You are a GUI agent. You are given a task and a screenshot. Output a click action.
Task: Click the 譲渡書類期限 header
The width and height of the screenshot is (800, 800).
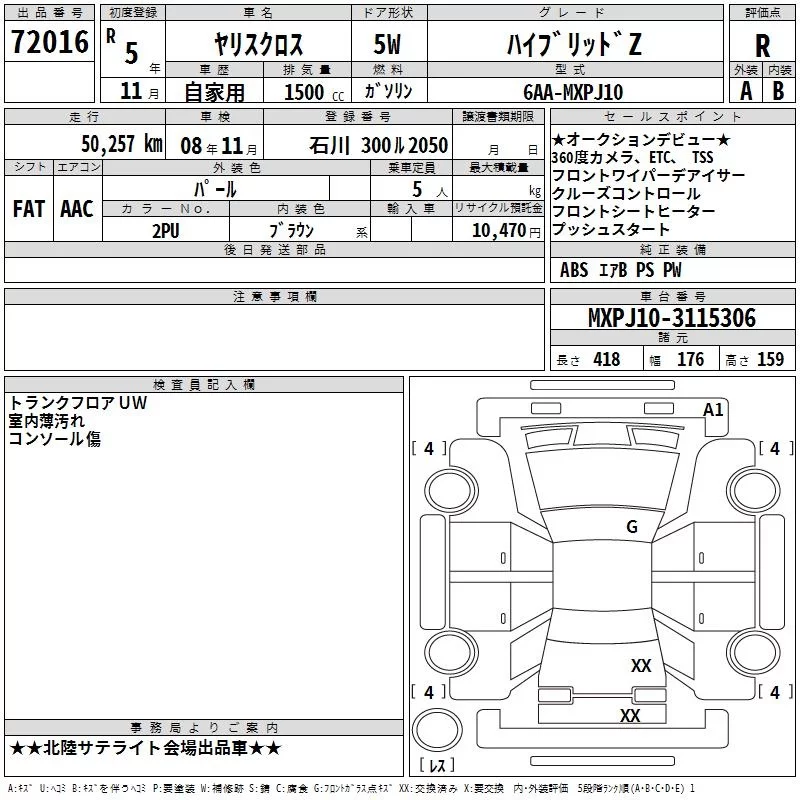coord(498,116)
